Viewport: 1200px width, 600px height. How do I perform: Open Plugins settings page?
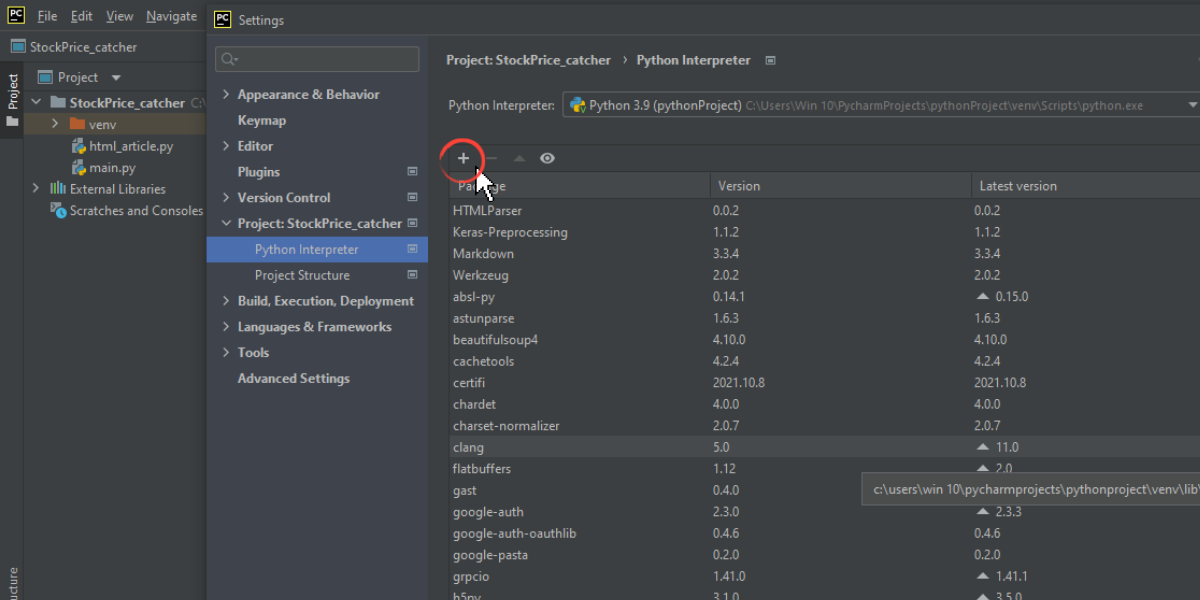tap(259, 172)
